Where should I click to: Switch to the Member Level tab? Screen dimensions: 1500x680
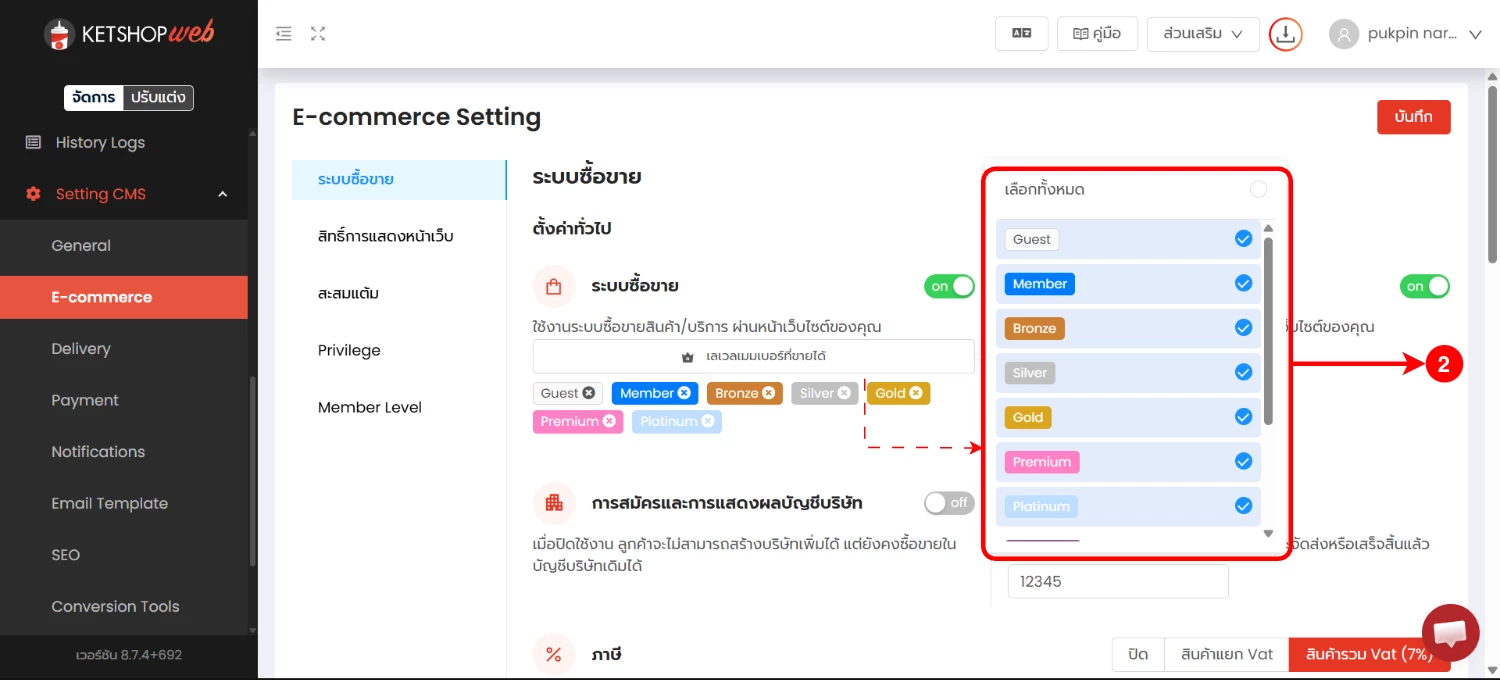click(370, 407)
